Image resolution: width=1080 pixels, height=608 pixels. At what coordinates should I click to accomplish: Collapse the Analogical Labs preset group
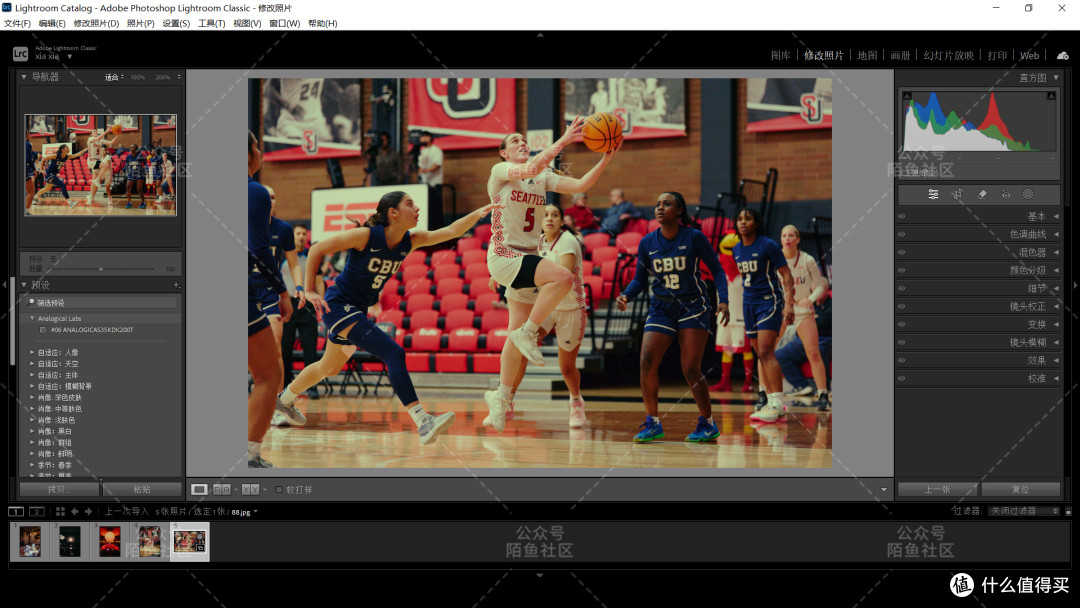(x=32, y=318)
